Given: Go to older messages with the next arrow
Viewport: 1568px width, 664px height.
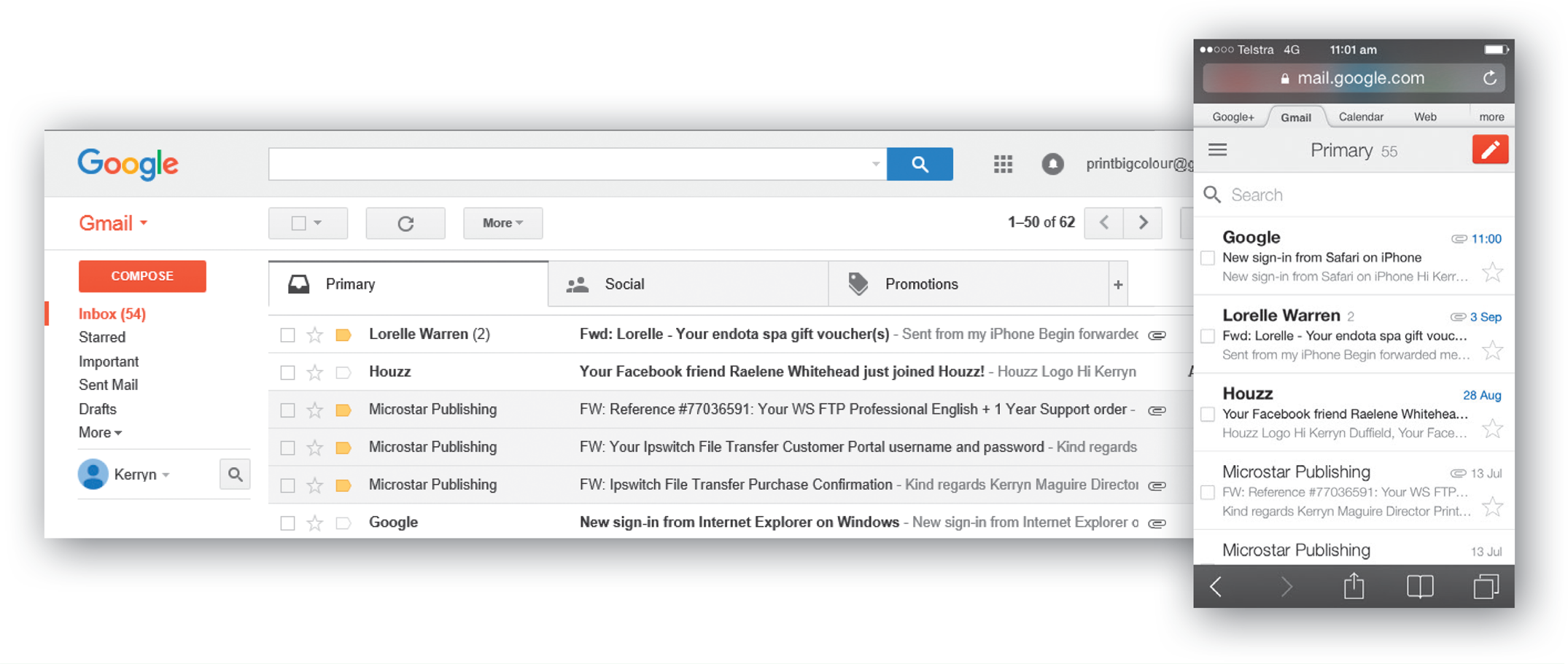Looking at the screenshot, I should tap(1143, 222).
